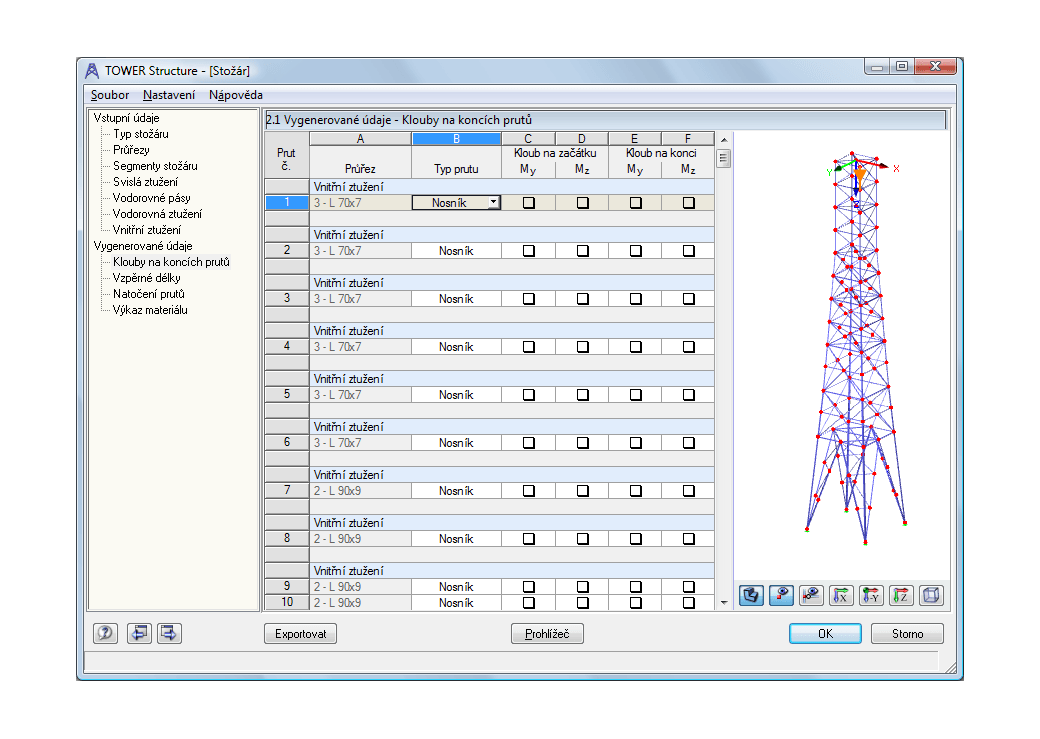Select Vzpěrné délky in the navigation tree
The height and width of the screenshot is (739, 1040).
click(146, 278)
